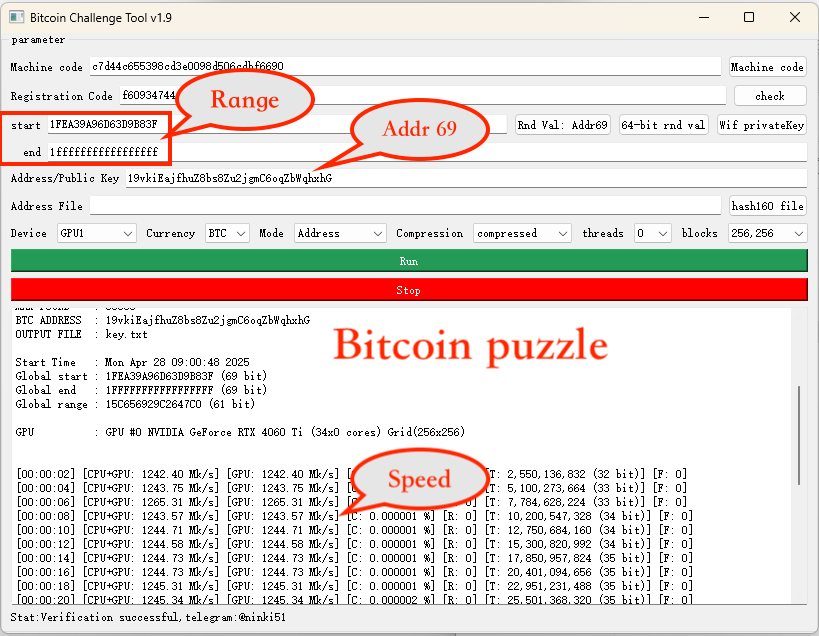Click the check registration button

tap(770, 96)
